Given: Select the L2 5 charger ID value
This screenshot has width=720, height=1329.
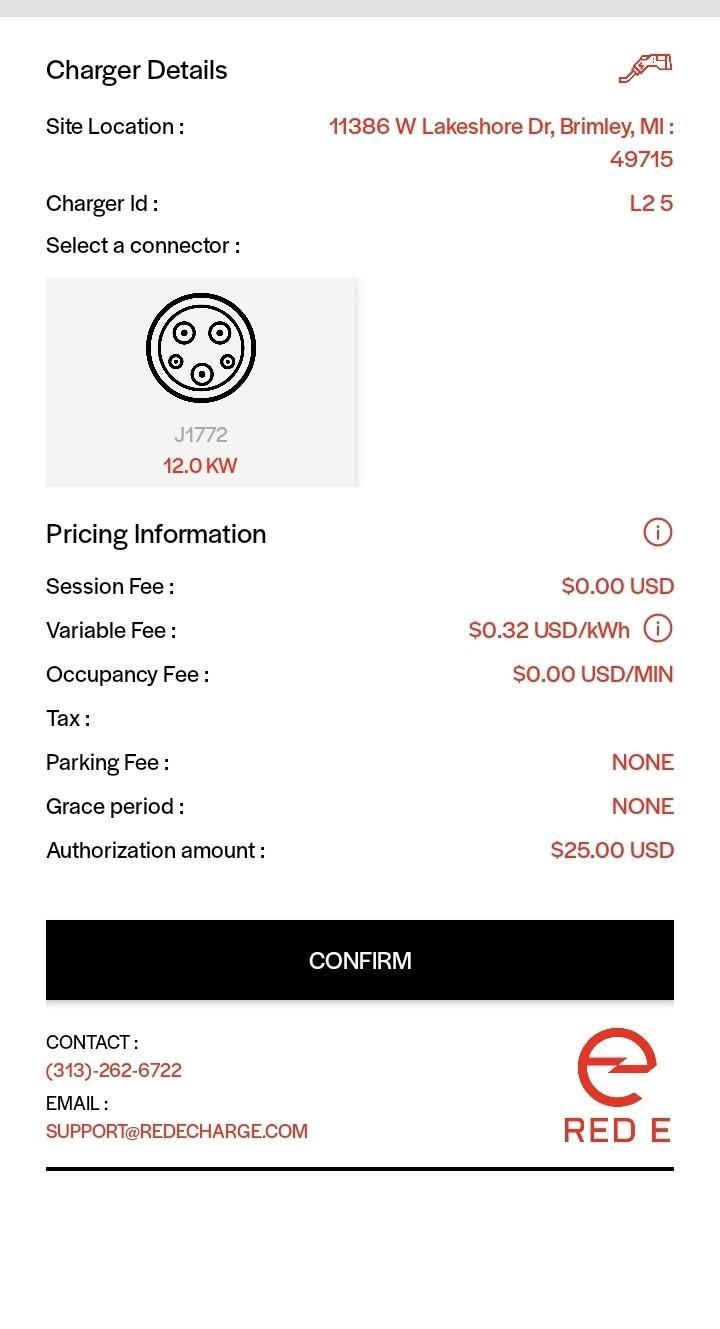Looking at the screenshot, I should 651,203.
